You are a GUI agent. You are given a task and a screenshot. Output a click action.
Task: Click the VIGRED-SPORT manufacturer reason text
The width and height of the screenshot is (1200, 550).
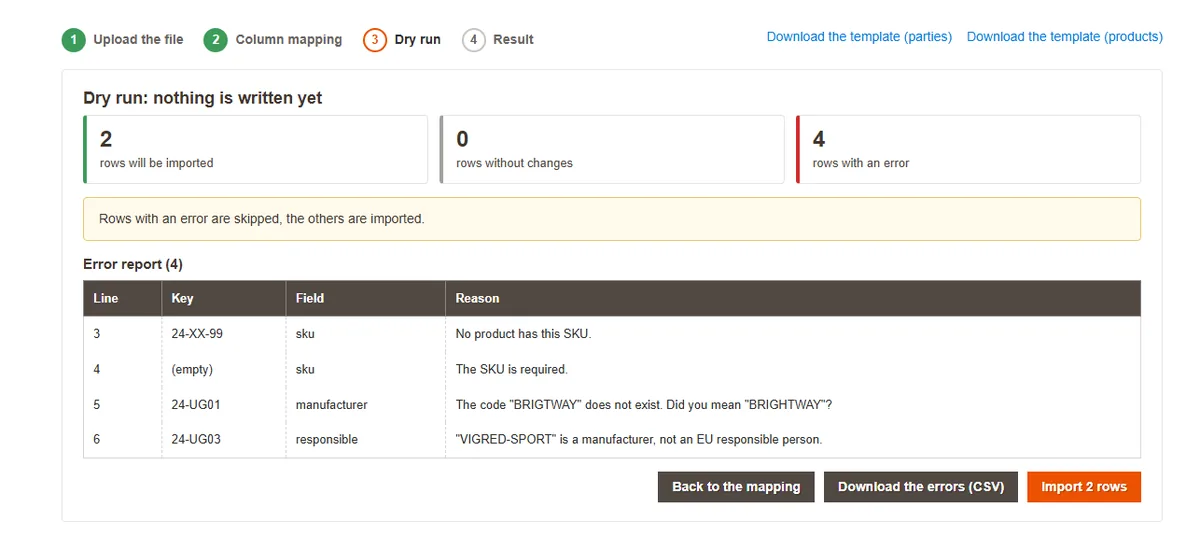point(639,440)
